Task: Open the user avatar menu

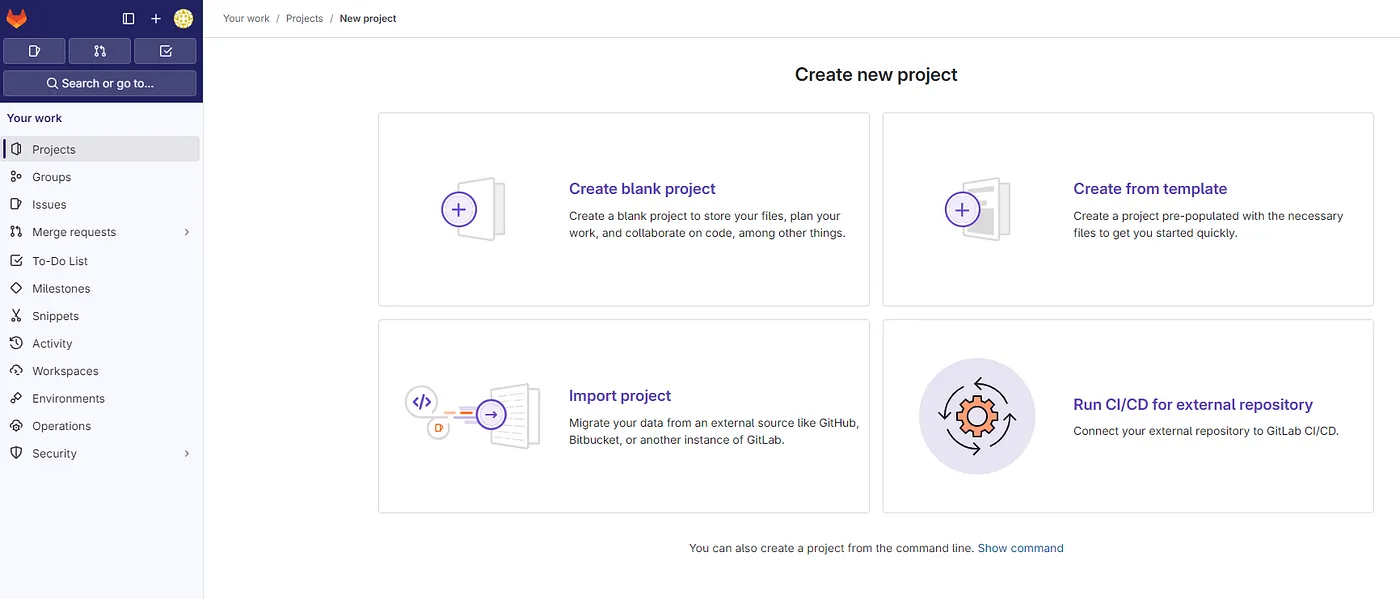Action: 183,19
